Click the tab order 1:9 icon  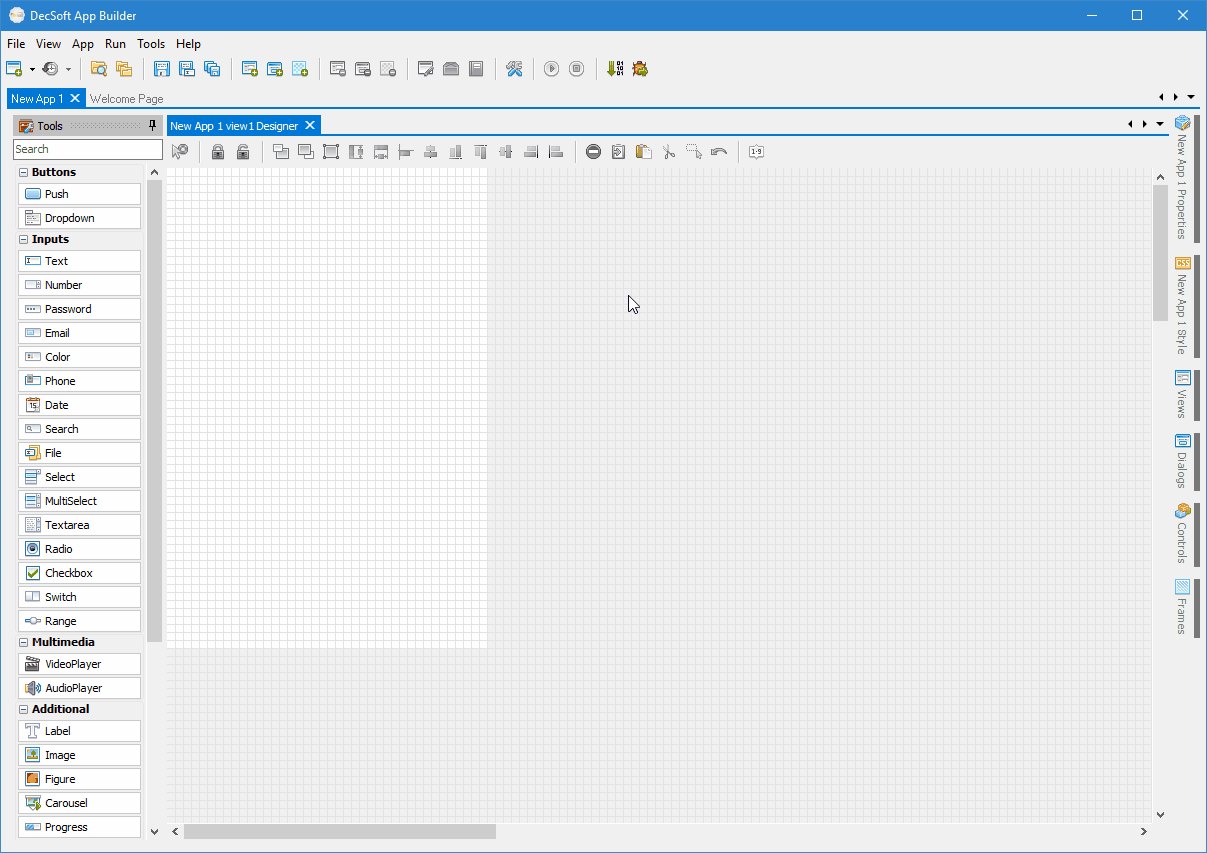[x=756, y=151]
